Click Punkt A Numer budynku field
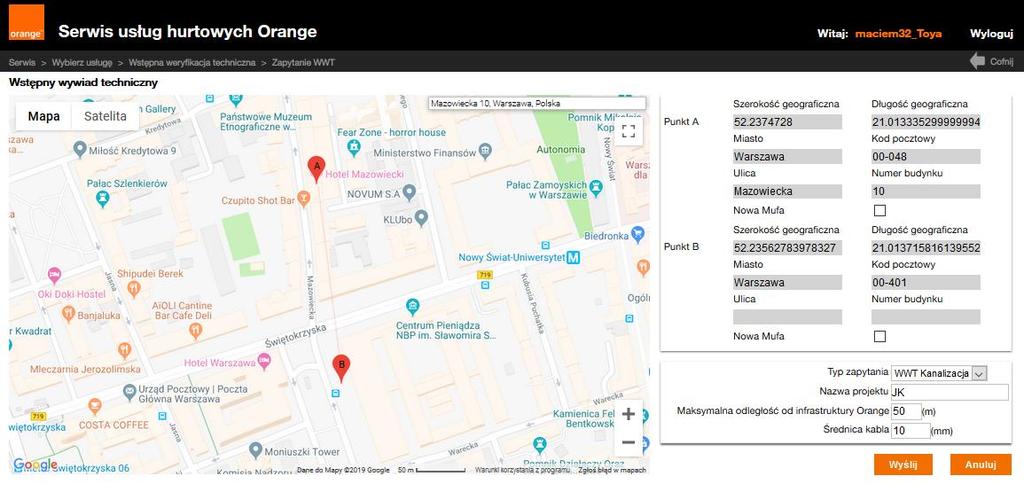1024x484 pixels. (x=926, y=191)
